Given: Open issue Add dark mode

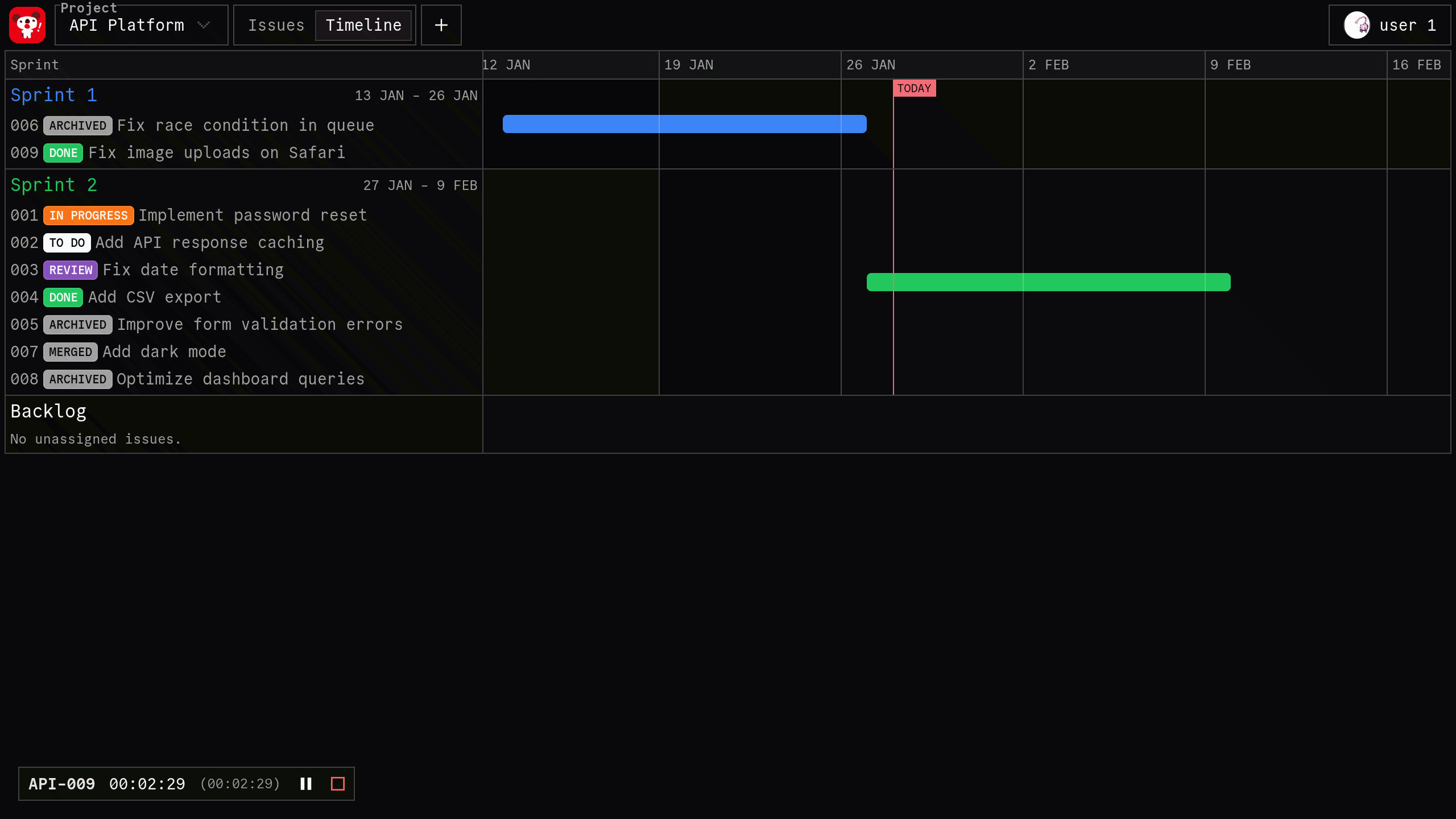Looking at the screenshot, I should 164,352.
